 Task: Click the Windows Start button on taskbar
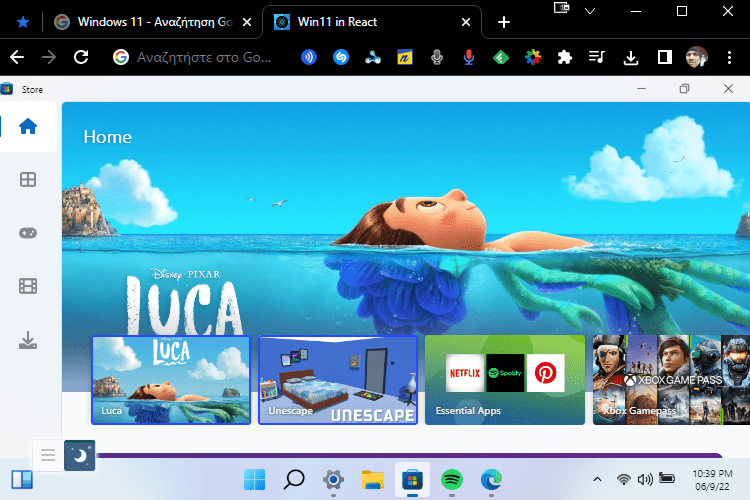pos(254,479)
